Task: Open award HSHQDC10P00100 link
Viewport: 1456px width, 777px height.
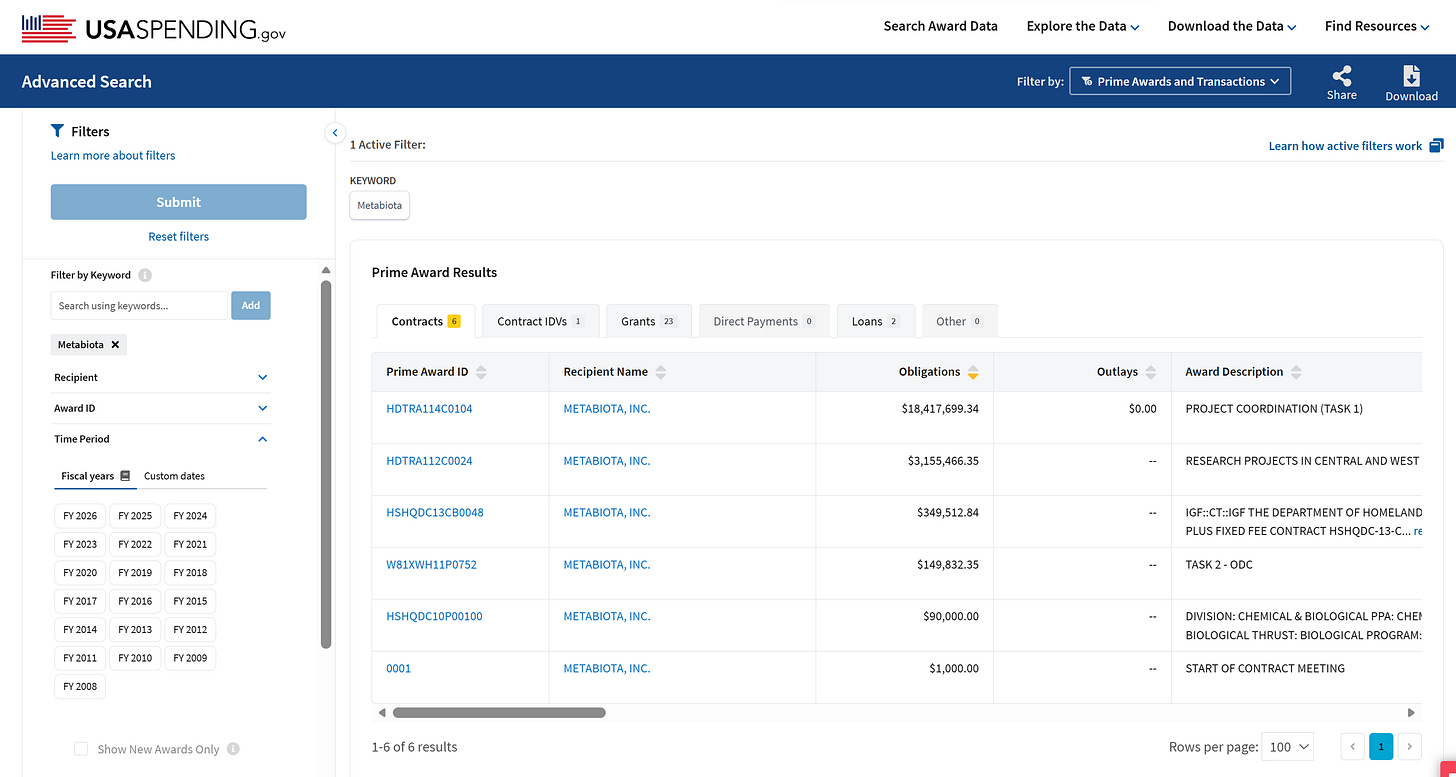Action: click(434, 617)
